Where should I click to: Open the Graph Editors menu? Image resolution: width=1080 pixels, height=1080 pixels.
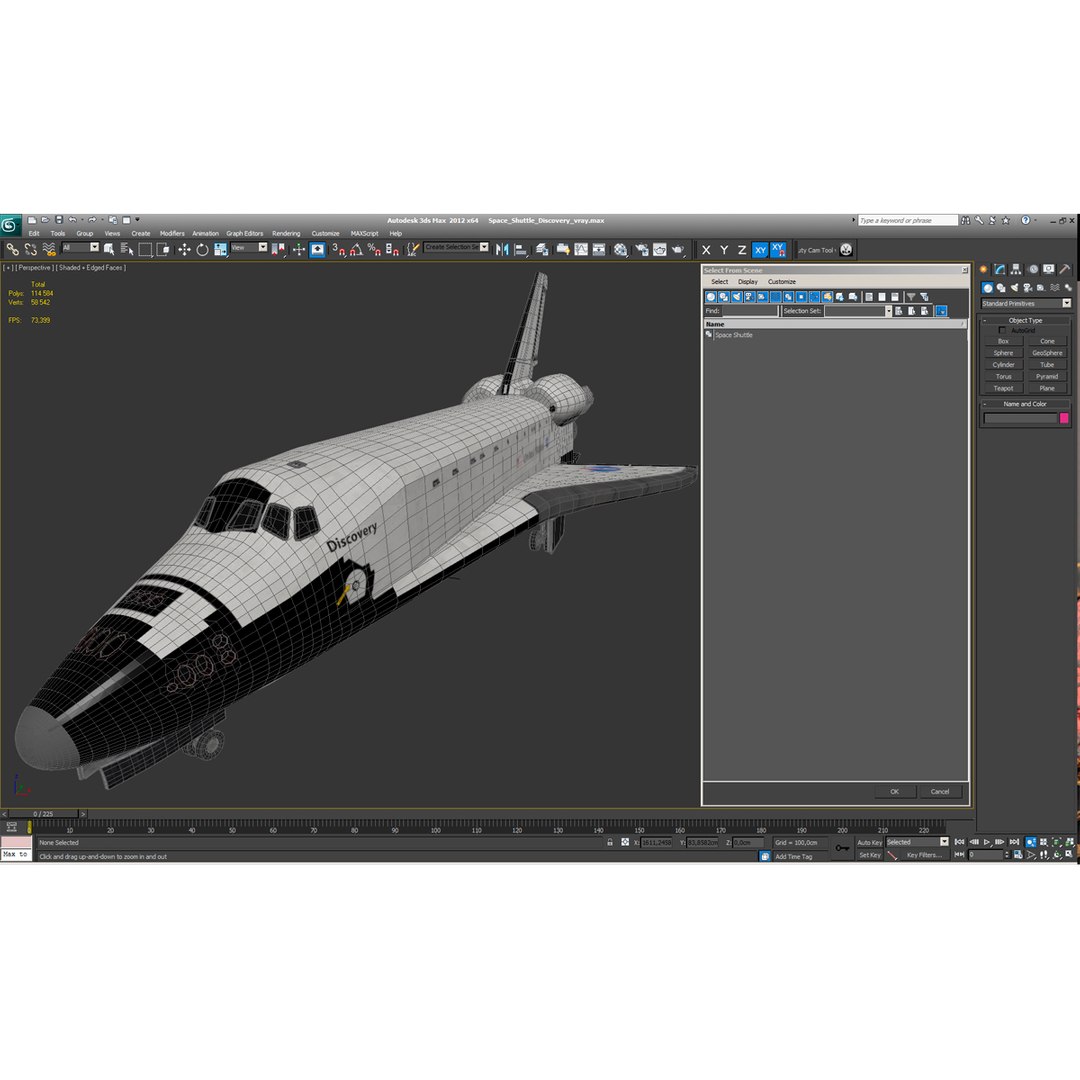point(245,233)
